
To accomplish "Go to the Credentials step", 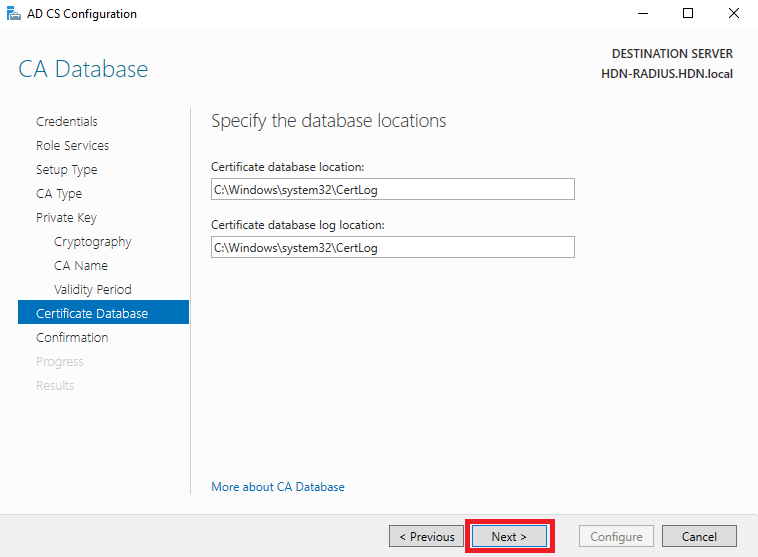I will (x=67, y=121).
